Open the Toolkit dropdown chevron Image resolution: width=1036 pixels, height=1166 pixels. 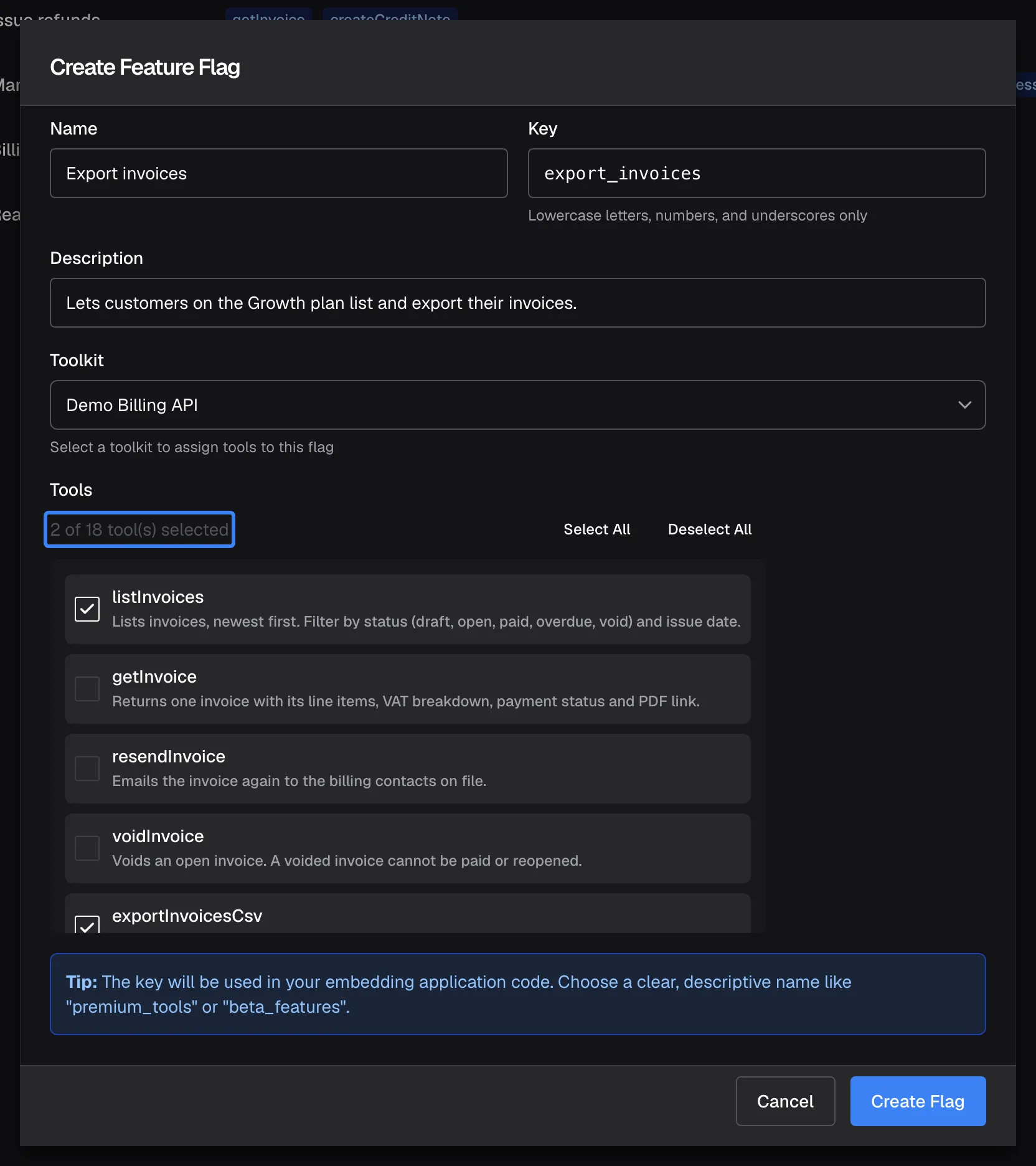coord(964,405)
